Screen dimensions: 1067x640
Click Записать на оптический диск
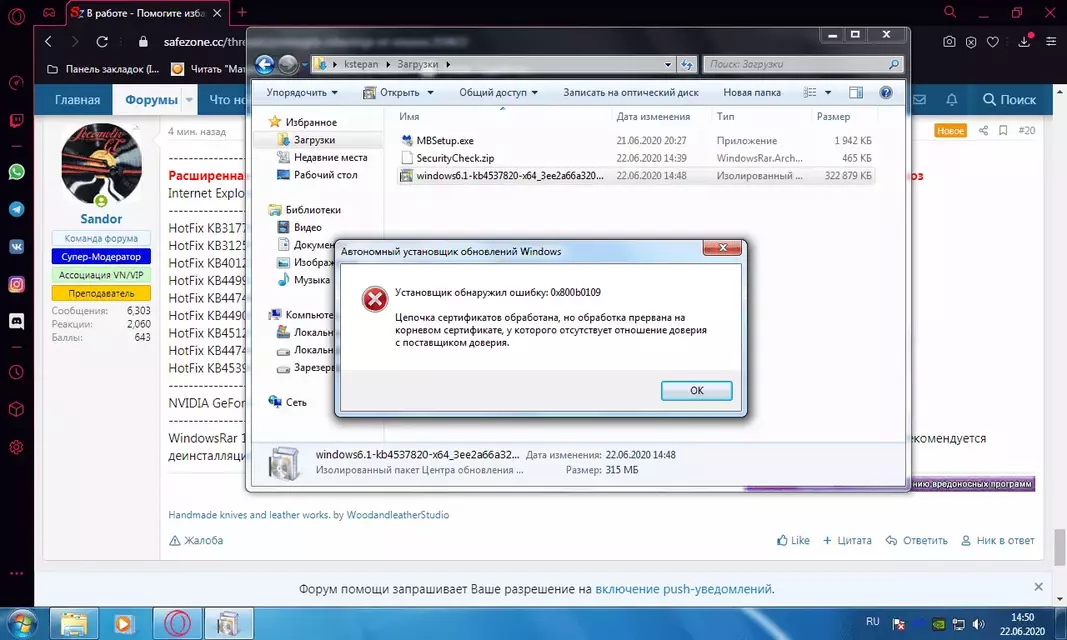click(631, 92)
